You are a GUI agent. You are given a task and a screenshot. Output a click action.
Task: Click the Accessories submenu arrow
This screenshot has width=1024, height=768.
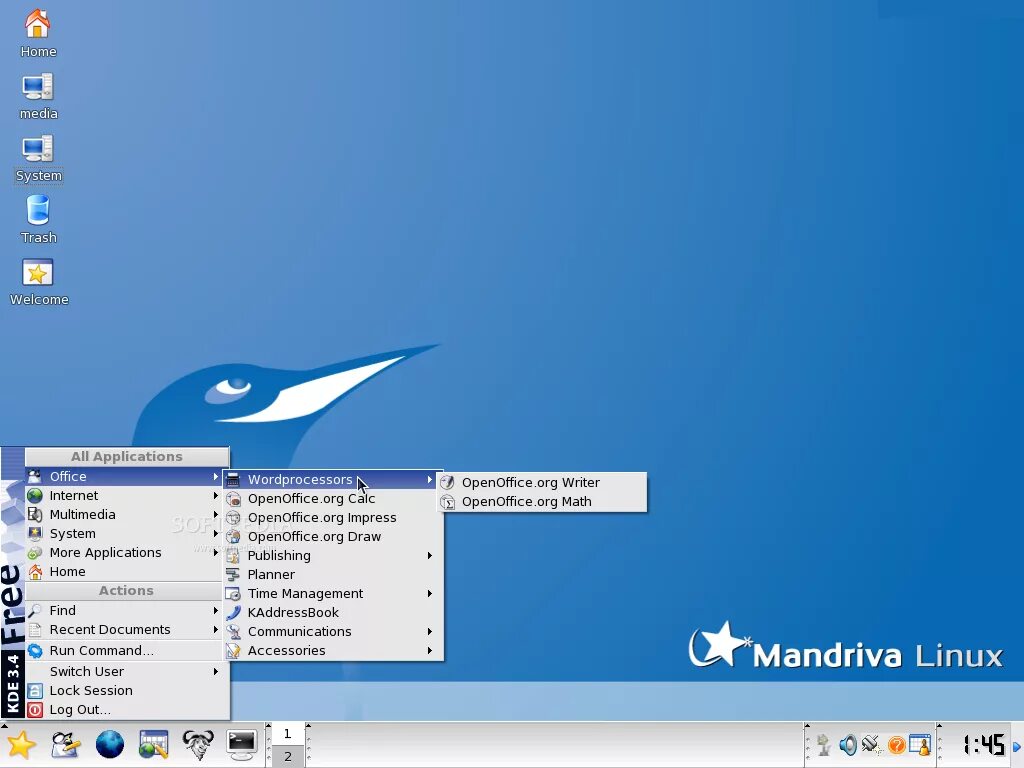430,650
